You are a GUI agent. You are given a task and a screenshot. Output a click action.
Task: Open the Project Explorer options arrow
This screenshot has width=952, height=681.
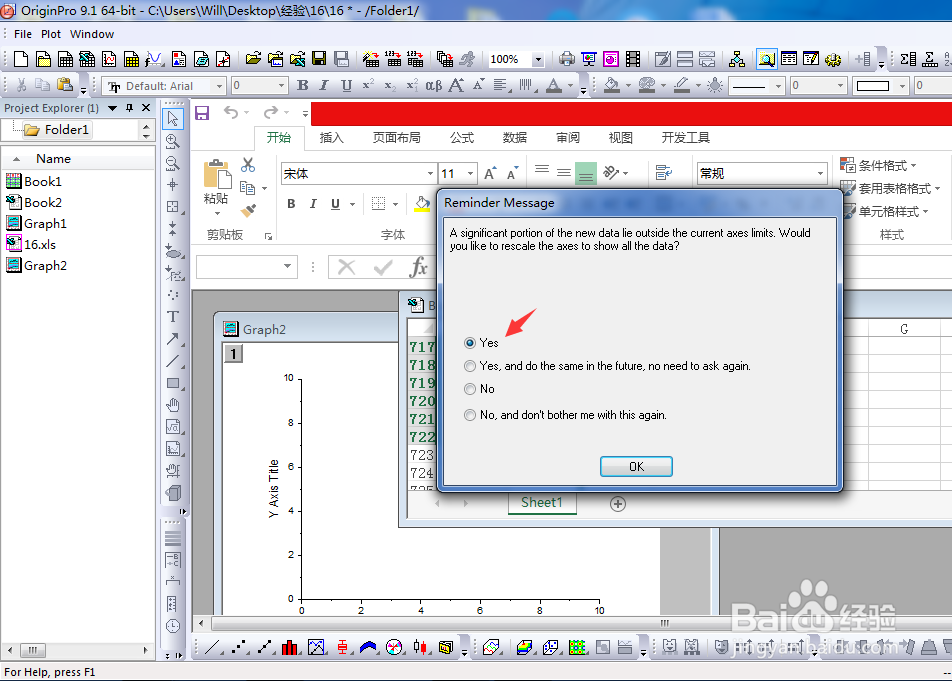coord(112,108)
